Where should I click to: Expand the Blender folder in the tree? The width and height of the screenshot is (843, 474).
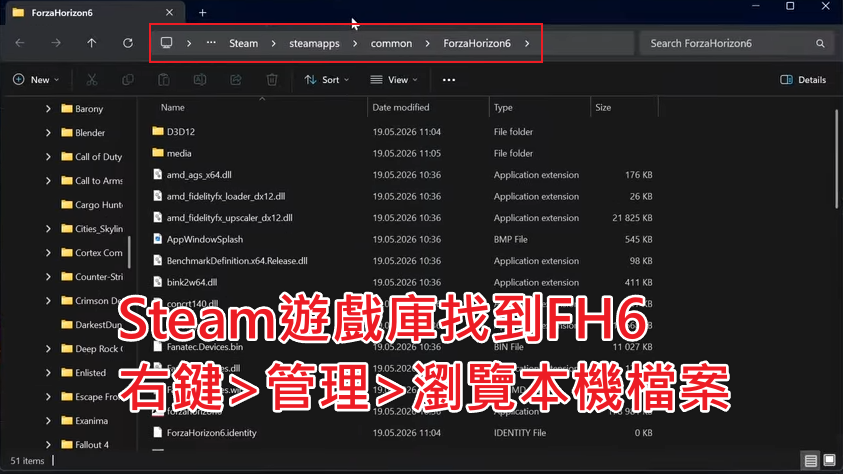(x=48, y=133)
